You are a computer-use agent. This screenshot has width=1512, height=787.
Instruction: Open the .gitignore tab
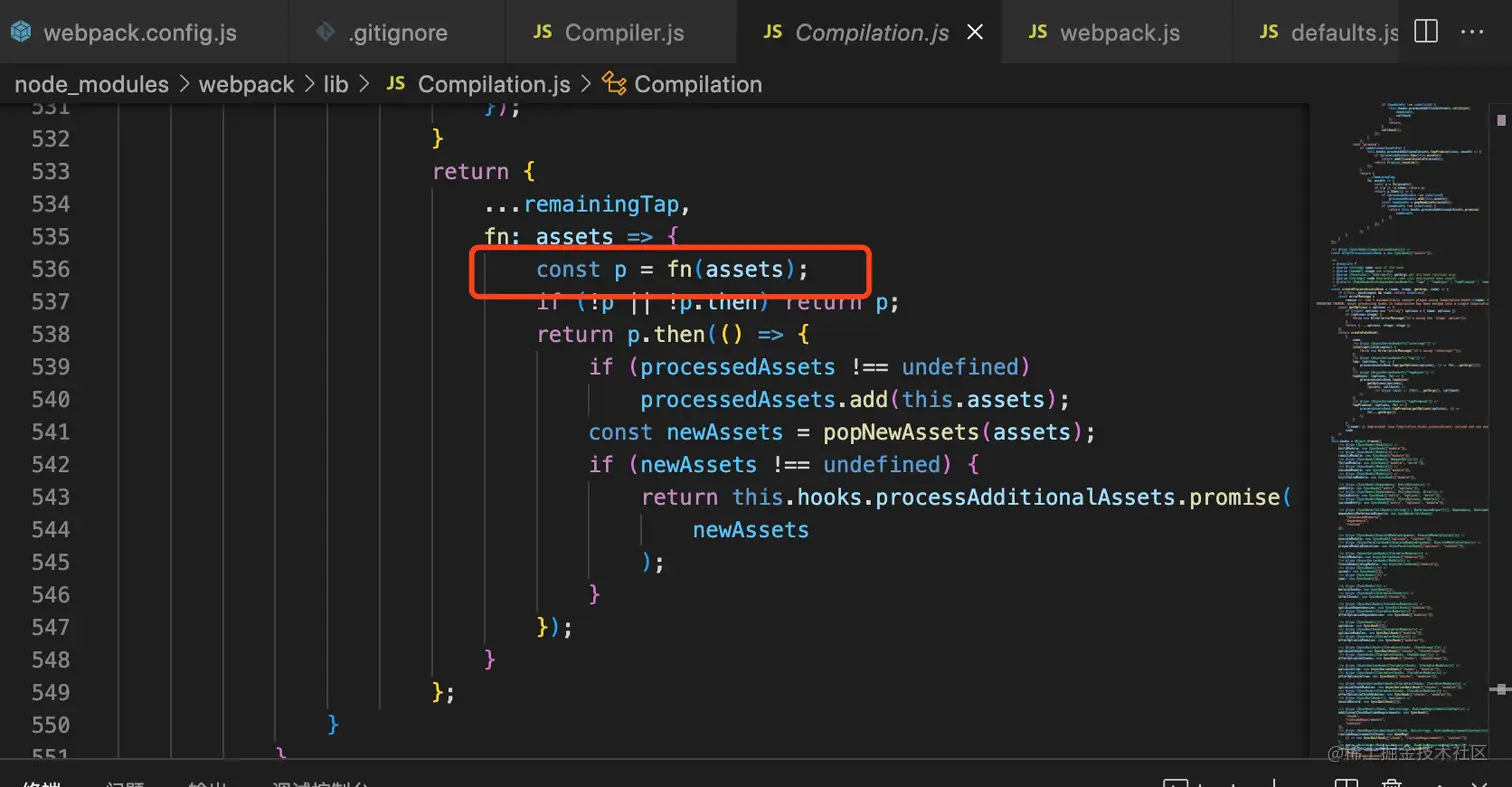click(397, 32)
